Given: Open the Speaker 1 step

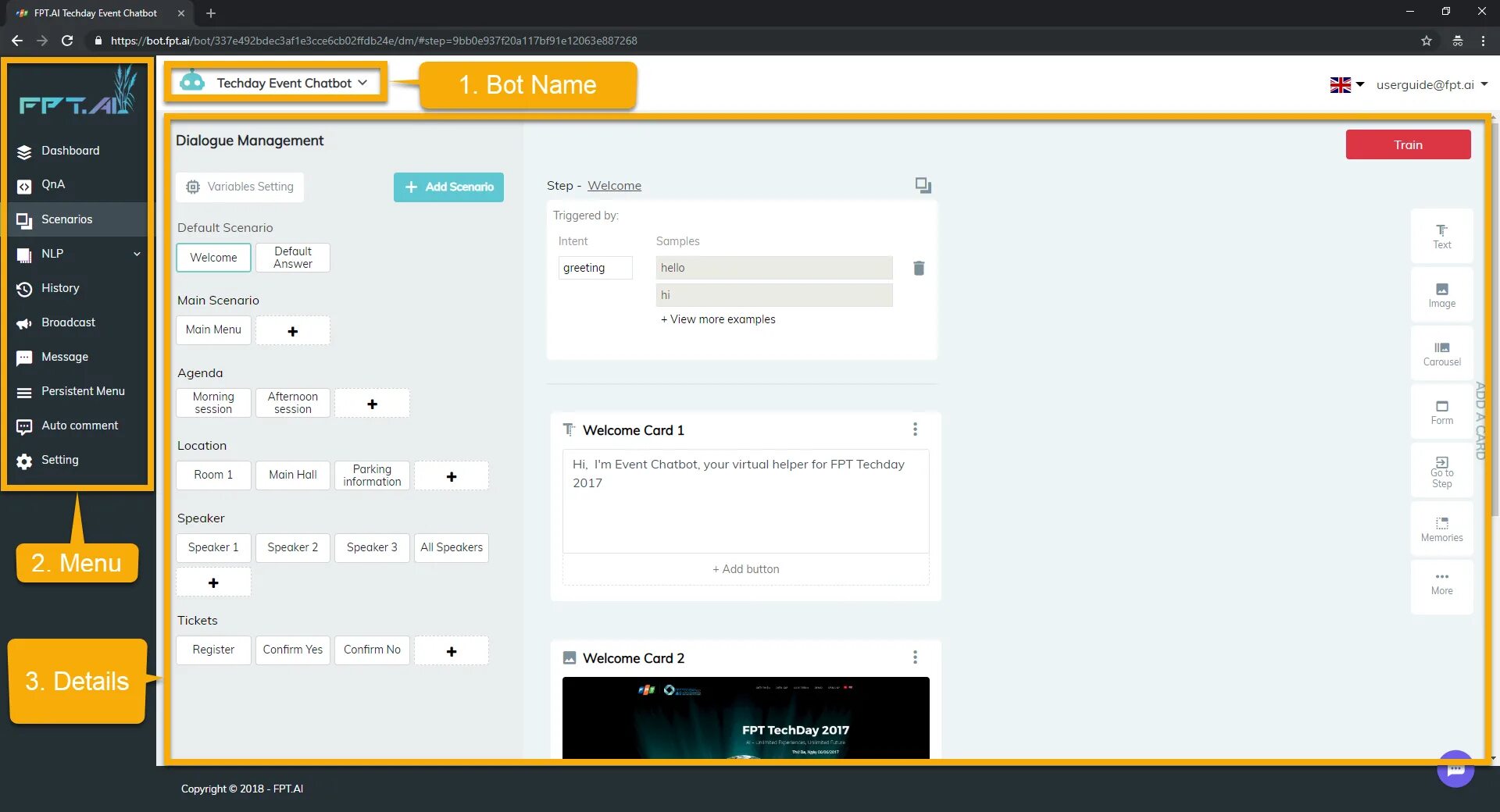Looking at the screenshot, I should tap(213, 548).
